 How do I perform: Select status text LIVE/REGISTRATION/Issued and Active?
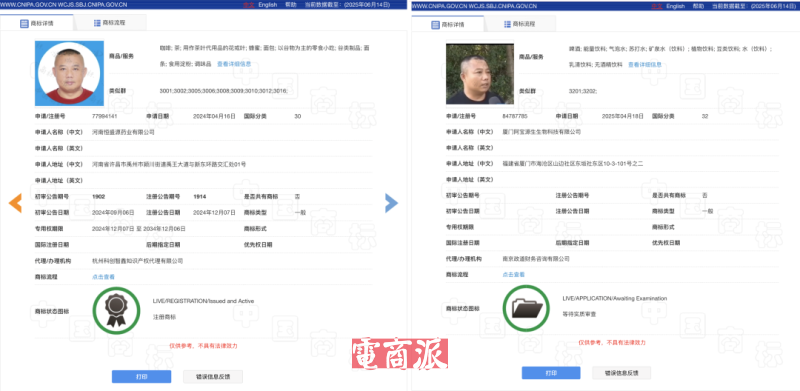(x=203, y=301)
